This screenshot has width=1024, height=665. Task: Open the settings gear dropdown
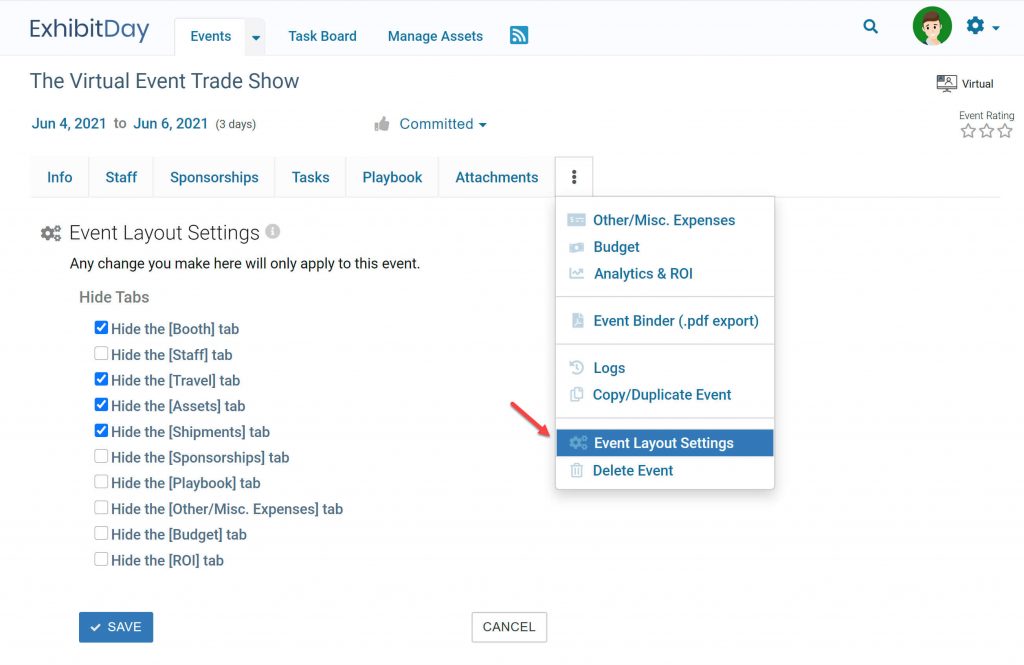(x=982, y=27)
